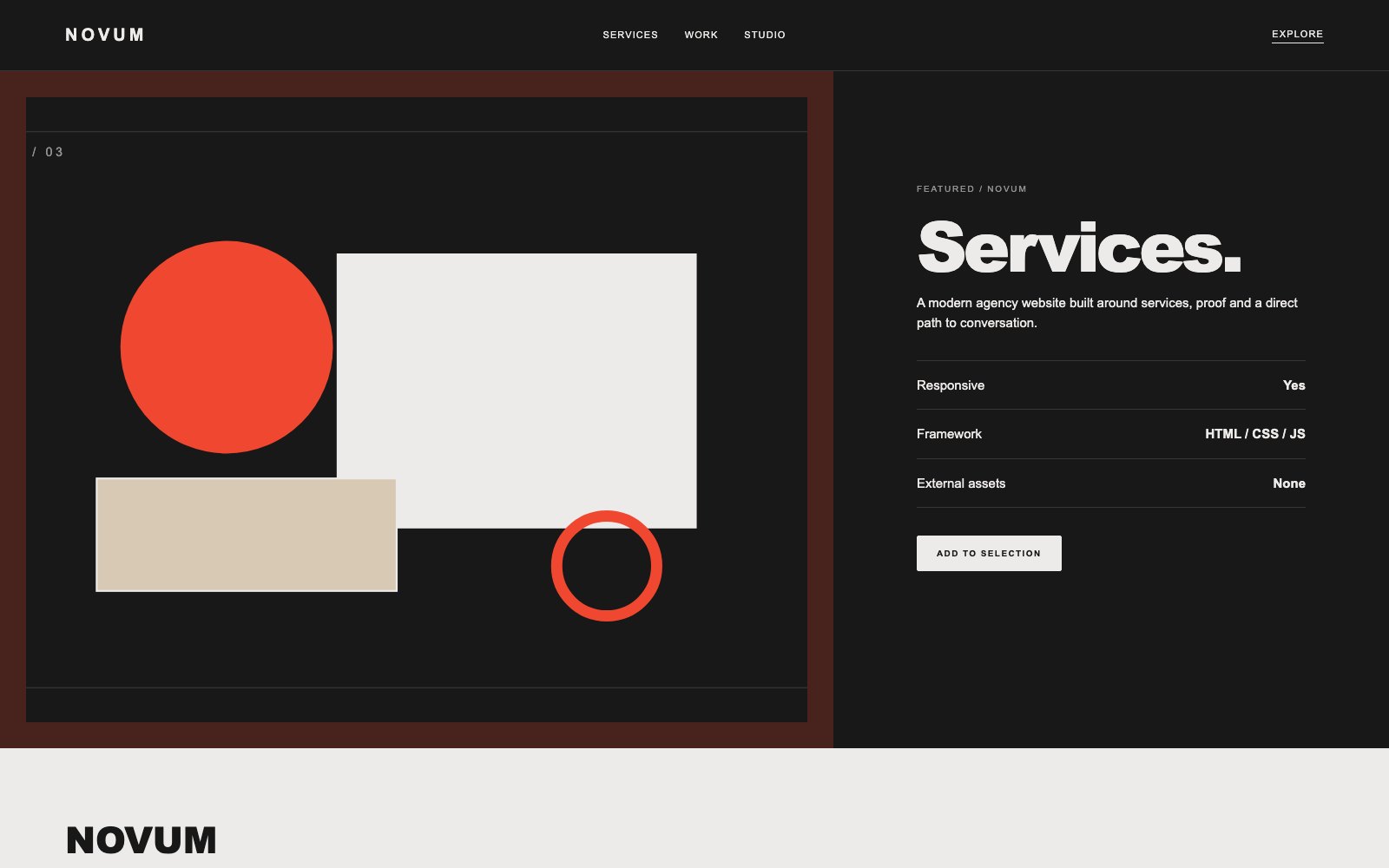Click the None value
The width and height of the screenshot is (1389, 868).
pyautogui.click(x=1289, y=483)
